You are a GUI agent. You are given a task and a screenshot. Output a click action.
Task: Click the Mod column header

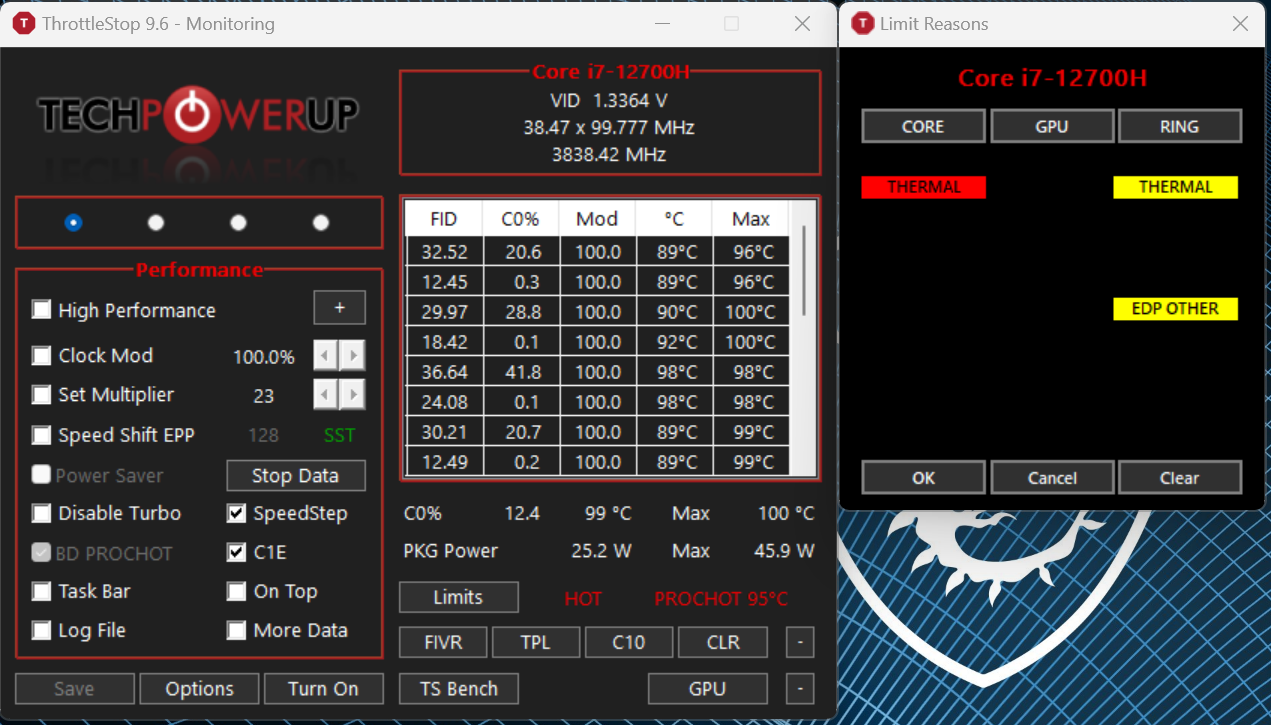pyautogui.click(x=597, y=219)
